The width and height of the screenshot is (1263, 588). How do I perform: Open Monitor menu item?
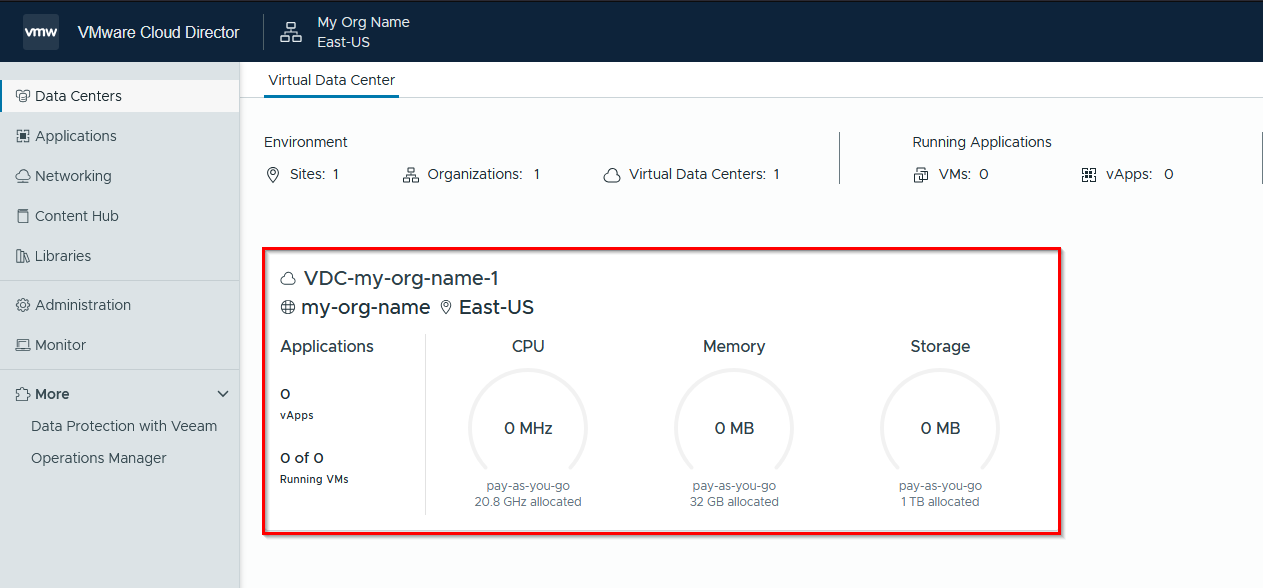120,345
